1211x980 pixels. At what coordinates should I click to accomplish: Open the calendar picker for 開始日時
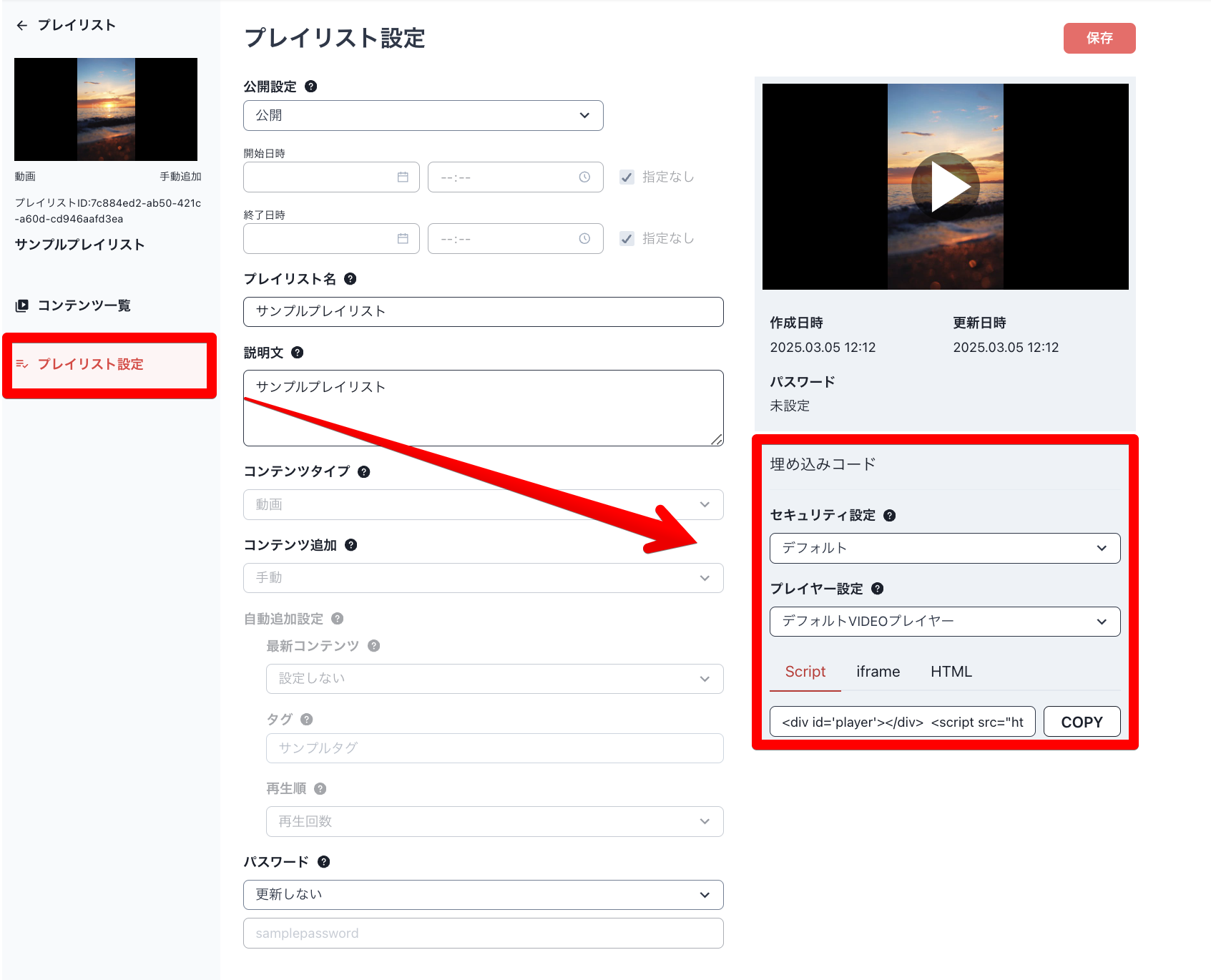click(403, 177)
